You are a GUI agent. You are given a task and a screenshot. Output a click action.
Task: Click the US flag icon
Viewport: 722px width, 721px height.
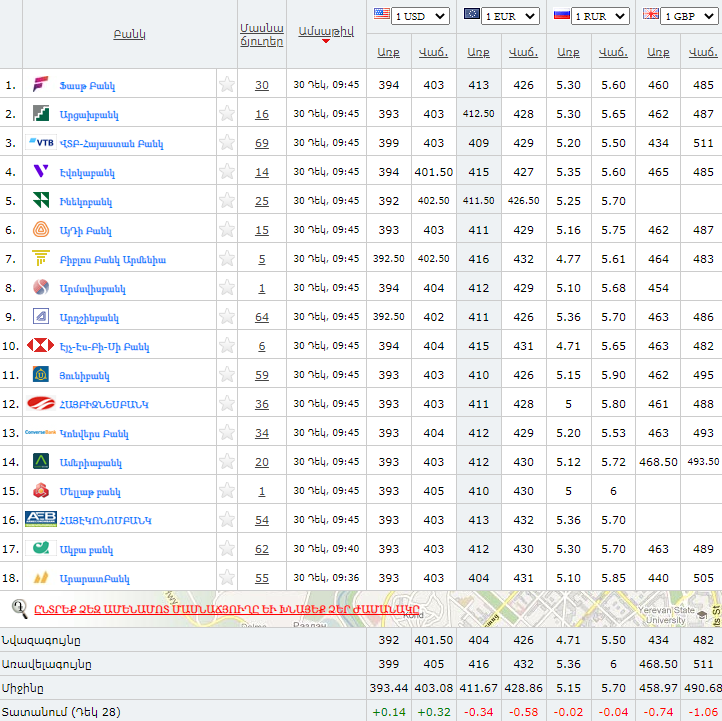(382, 13)
